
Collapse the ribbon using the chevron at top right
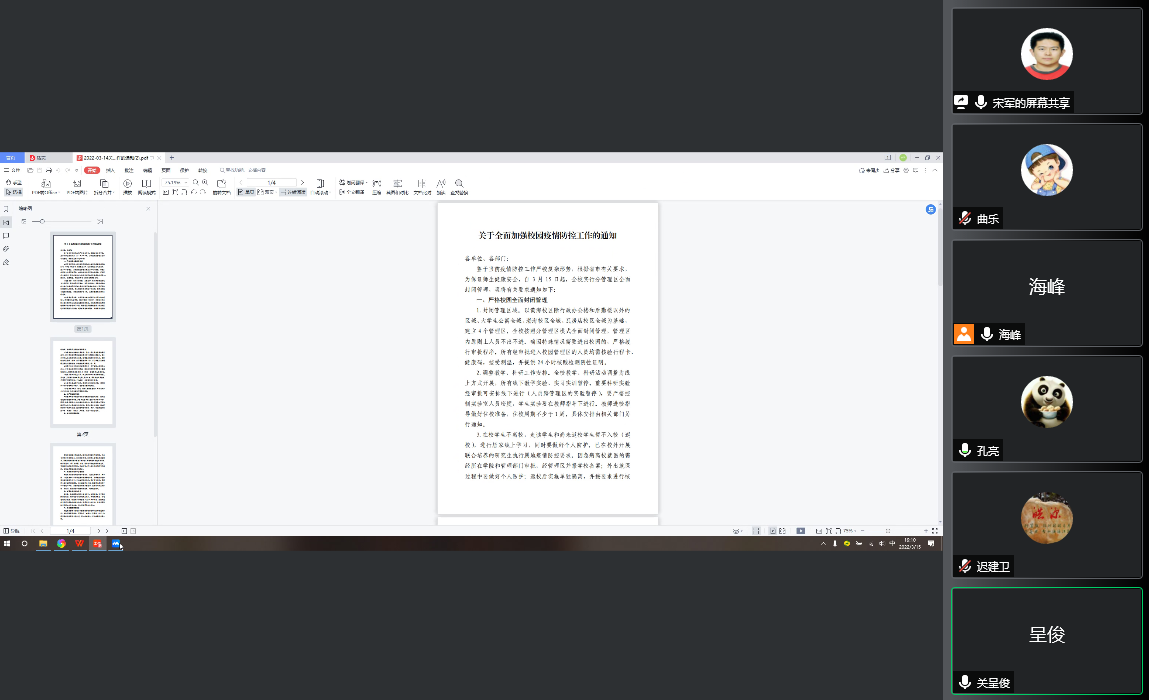[x=937, y=171]
